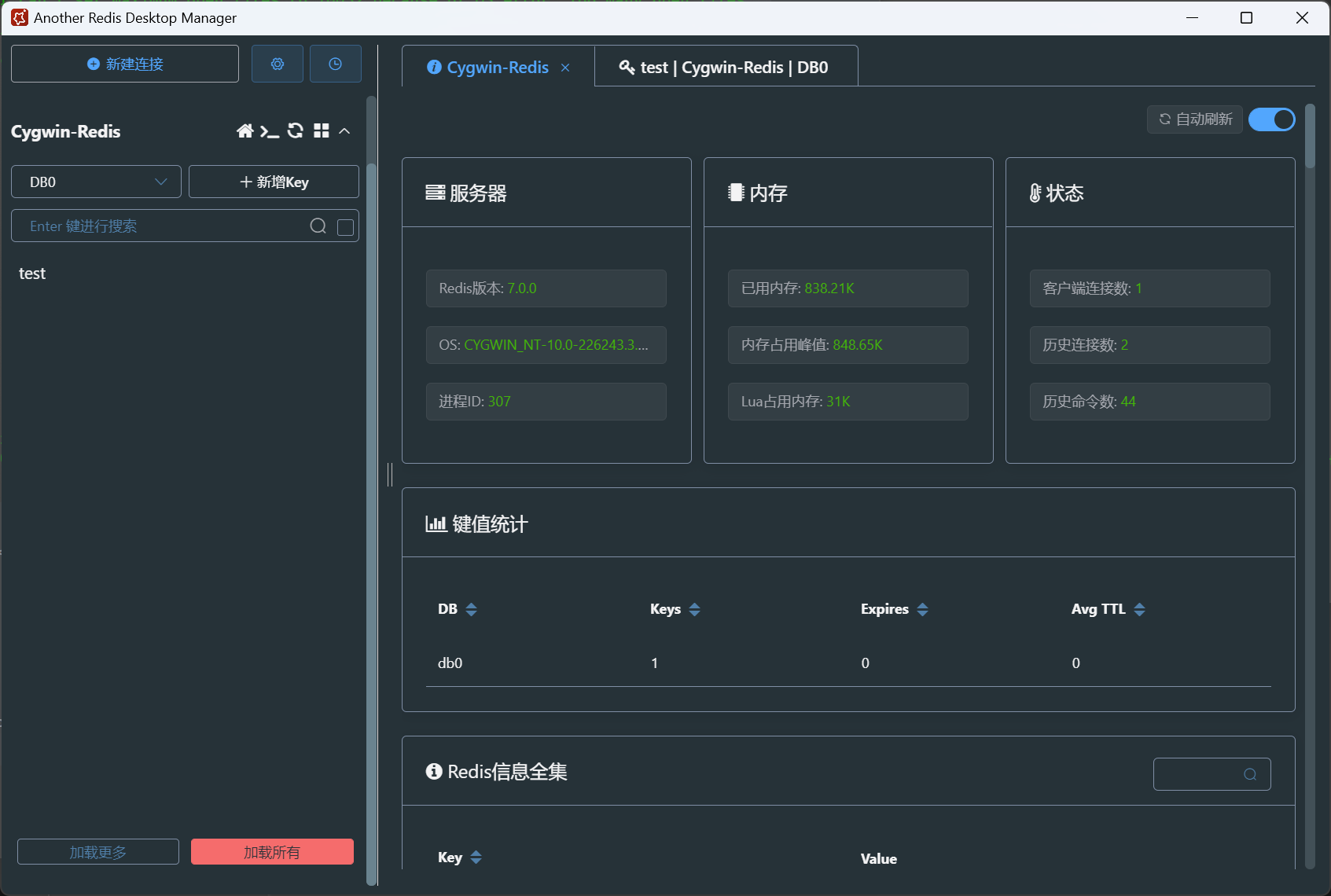The width and height of the screenshot is (1331, 896).
Task: Click the main panel vertical scrollbar
Action: pyautogui.click(x=1310, y=136)
